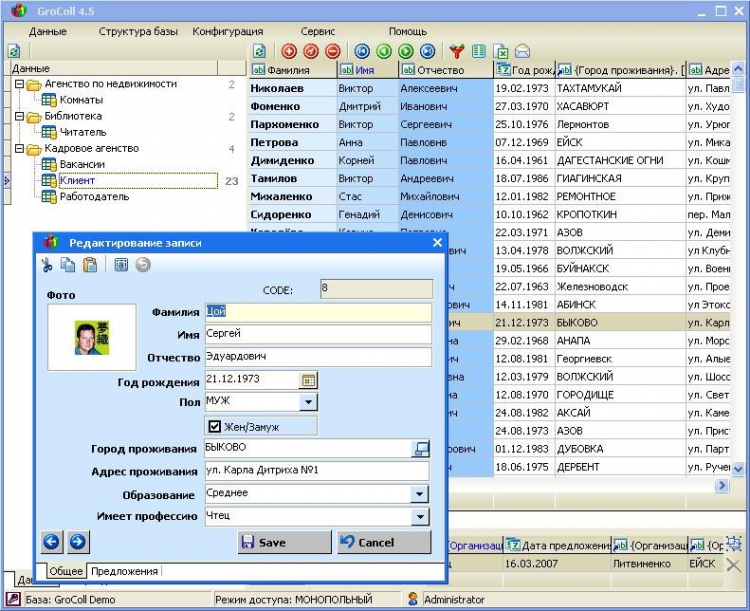This screenshot has height=611, width=750.
Task: Collapse the Библиотека tree node
Action: point(19,116)
